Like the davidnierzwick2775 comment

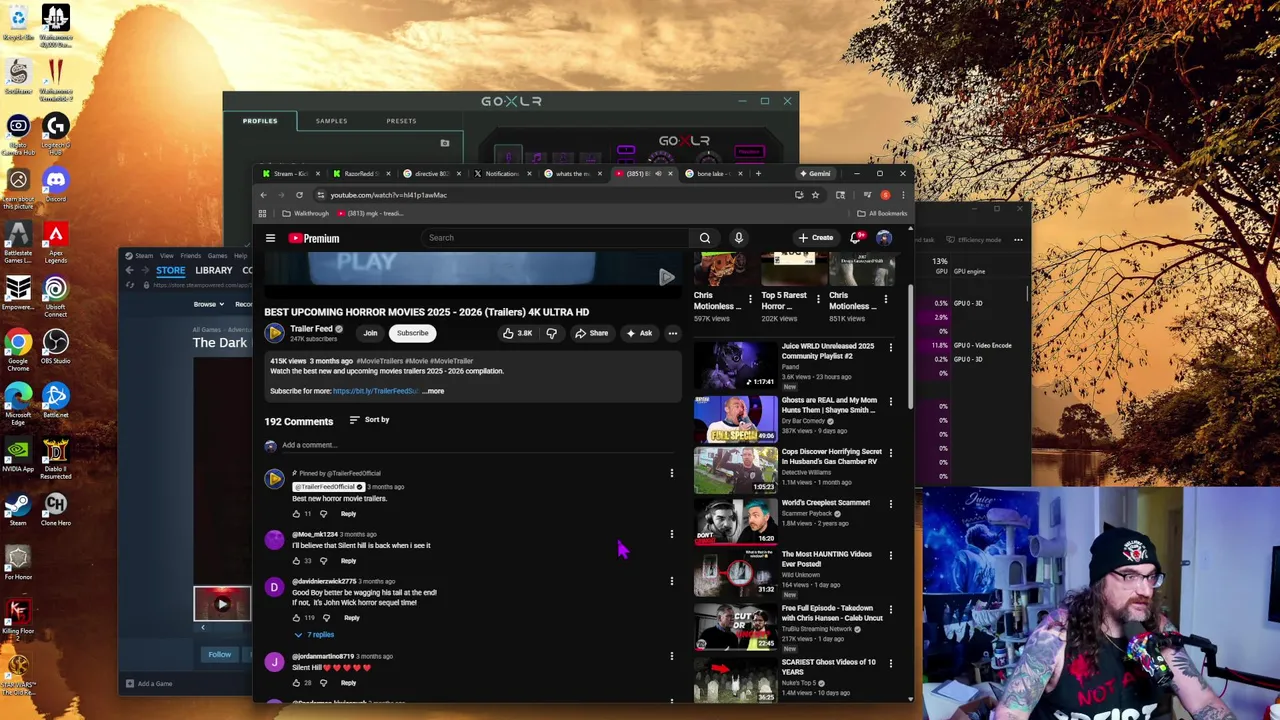point(296,618)
